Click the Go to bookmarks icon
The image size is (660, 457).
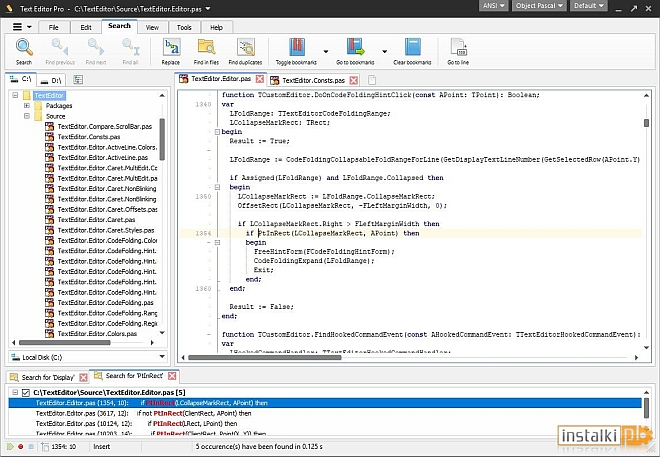point(355,47)
